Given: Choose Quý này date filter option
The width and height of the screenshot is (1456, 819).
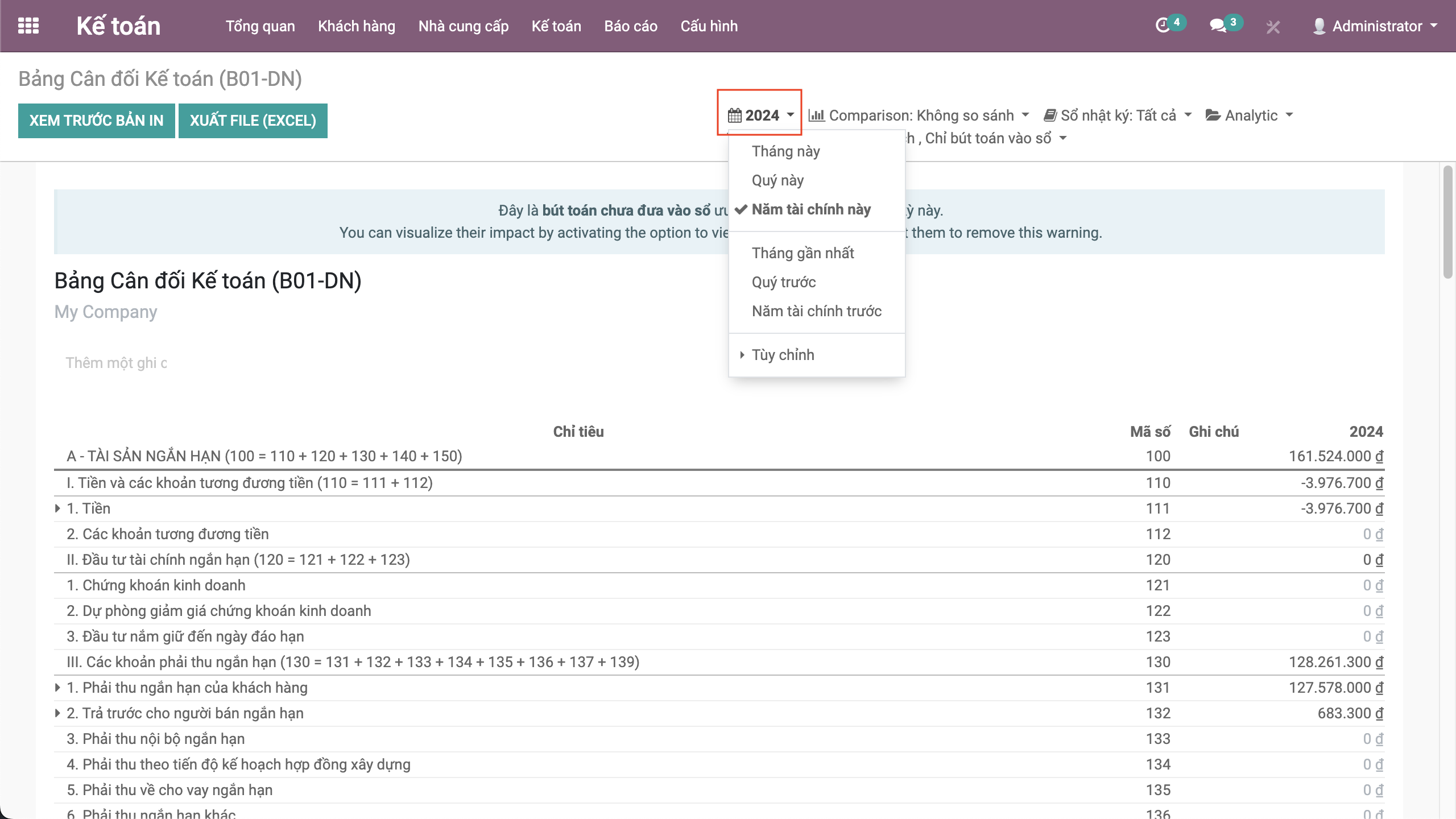Looking at the screenshot, I should click(777, 180).
